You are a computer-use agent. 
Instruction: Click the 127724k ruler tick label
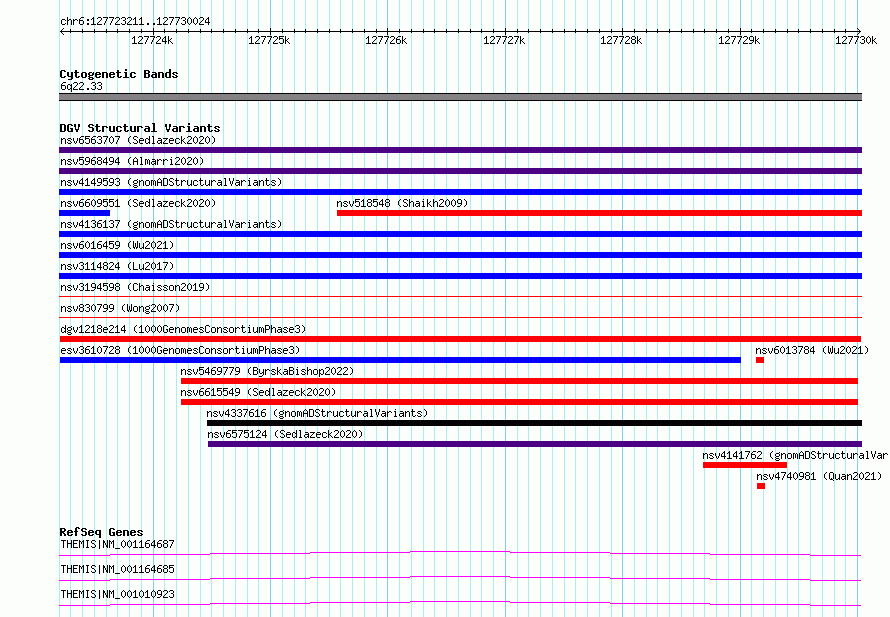(x=152, y=40)
